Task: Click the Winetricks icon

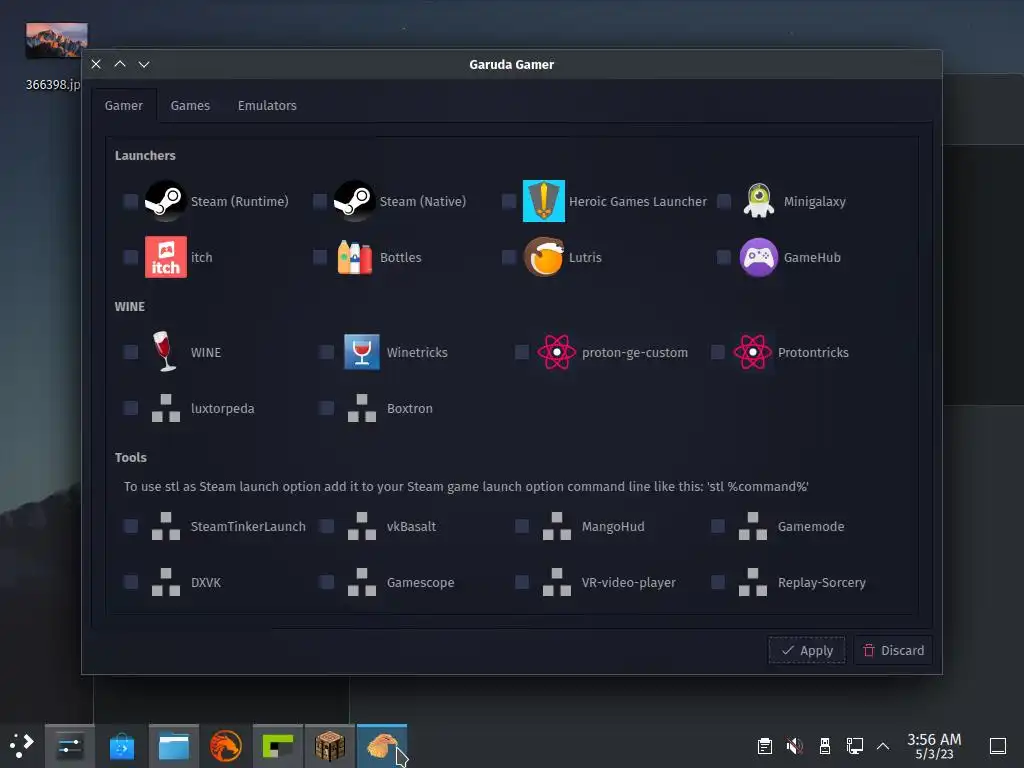Action: pyautogui.click(x=362, y=352)
